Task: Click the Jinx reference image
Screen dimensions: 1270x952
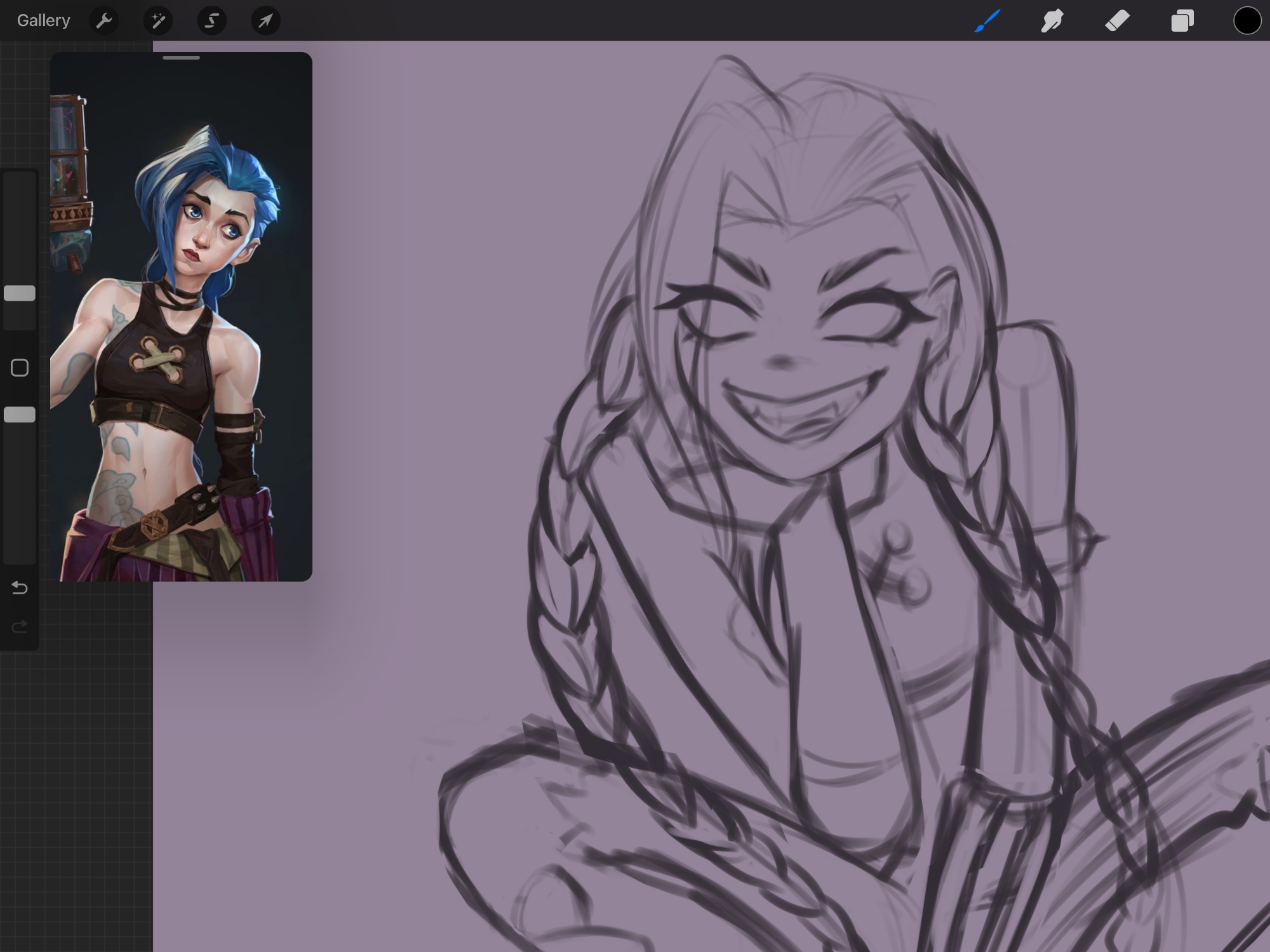Action: click(181, 316)
